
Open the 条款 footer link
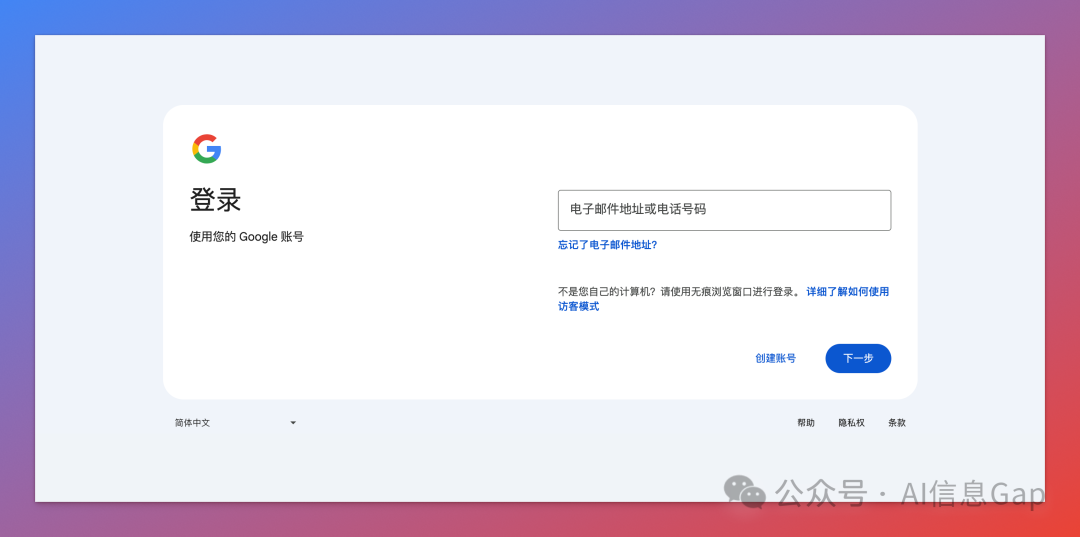point(897,423)
